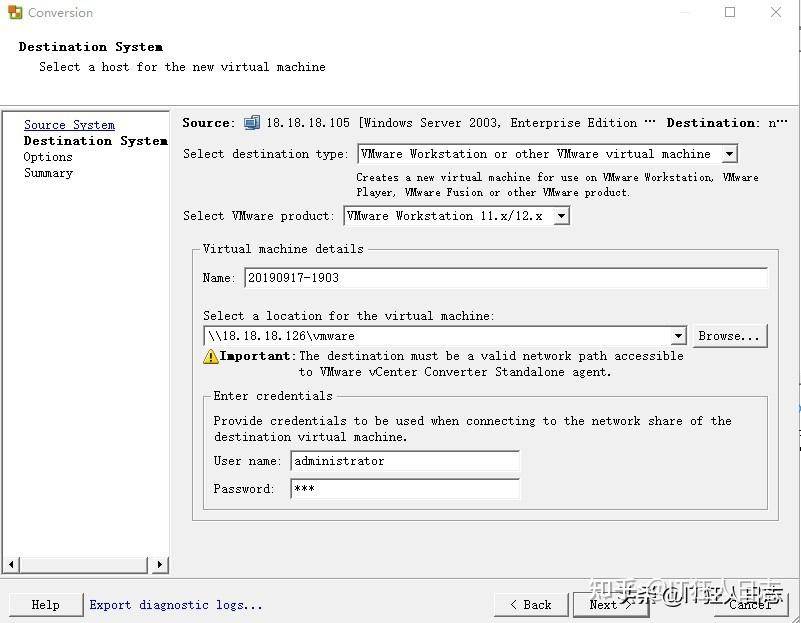Click the Password field
The image size is (801, 623).
pos(405,489)
